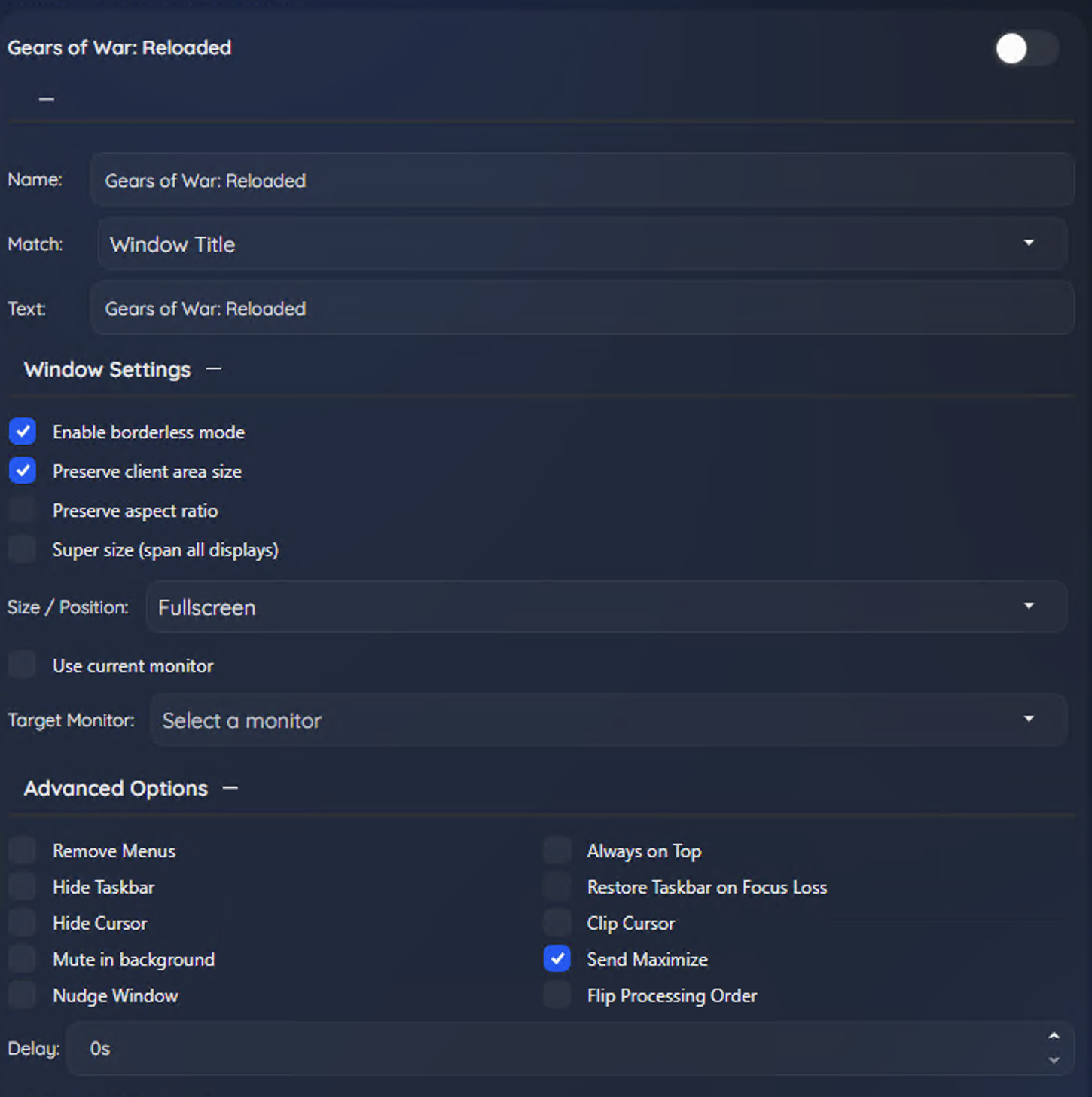
Task: Enable Preserve aspect ratio checkbox
Action: (x=23, y=510)
